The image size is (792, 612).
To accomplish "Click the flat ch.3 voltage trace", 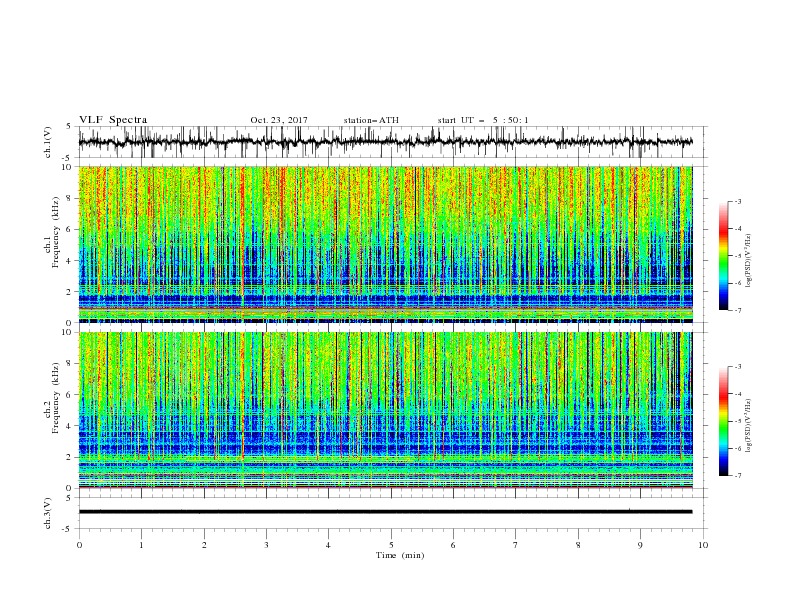I will click(385, 512).
